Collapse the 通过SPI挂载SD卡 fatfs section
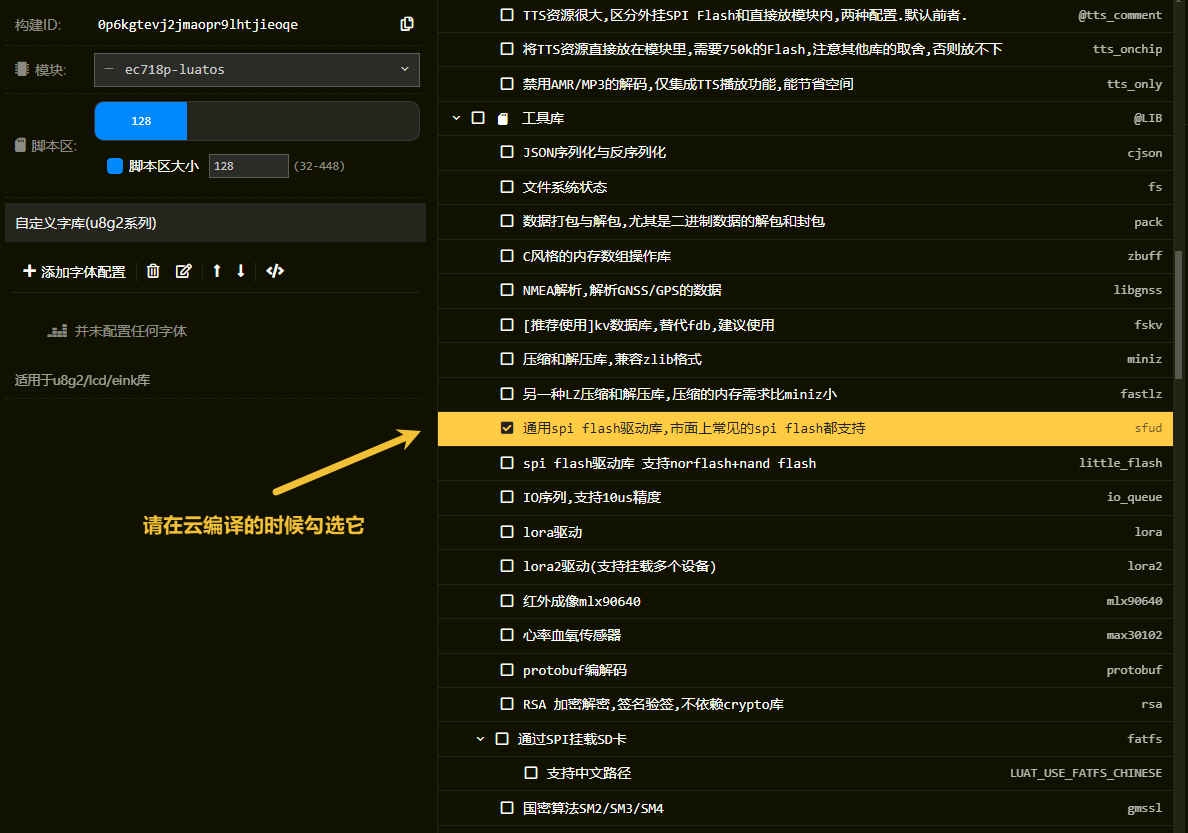Screen dimensions: 1188x833 coord(480,739)
